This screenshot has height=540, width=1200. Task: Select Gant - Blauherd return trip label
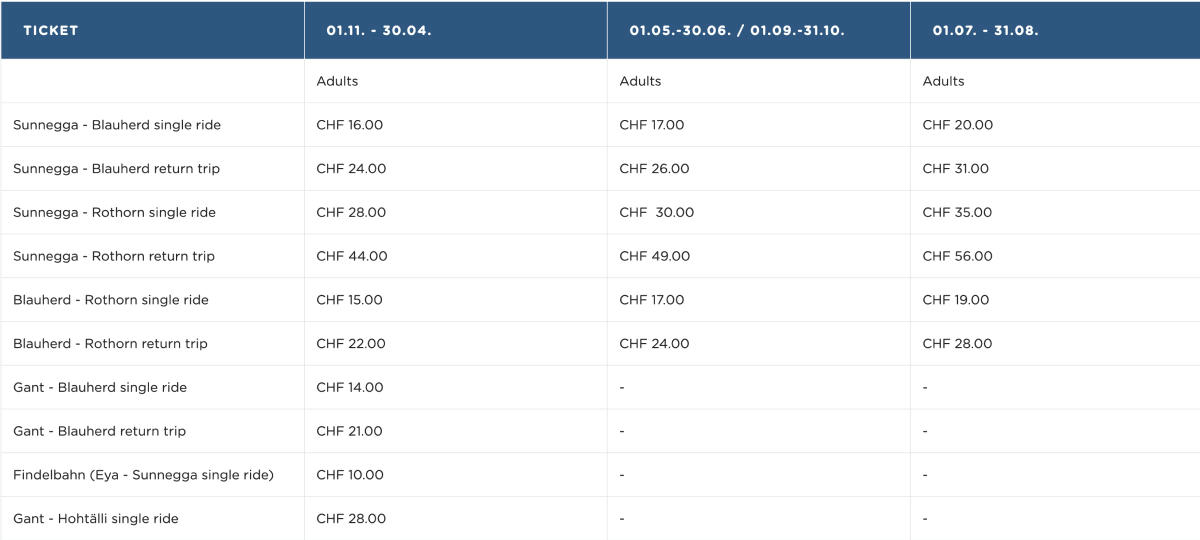tap(99, 431)
